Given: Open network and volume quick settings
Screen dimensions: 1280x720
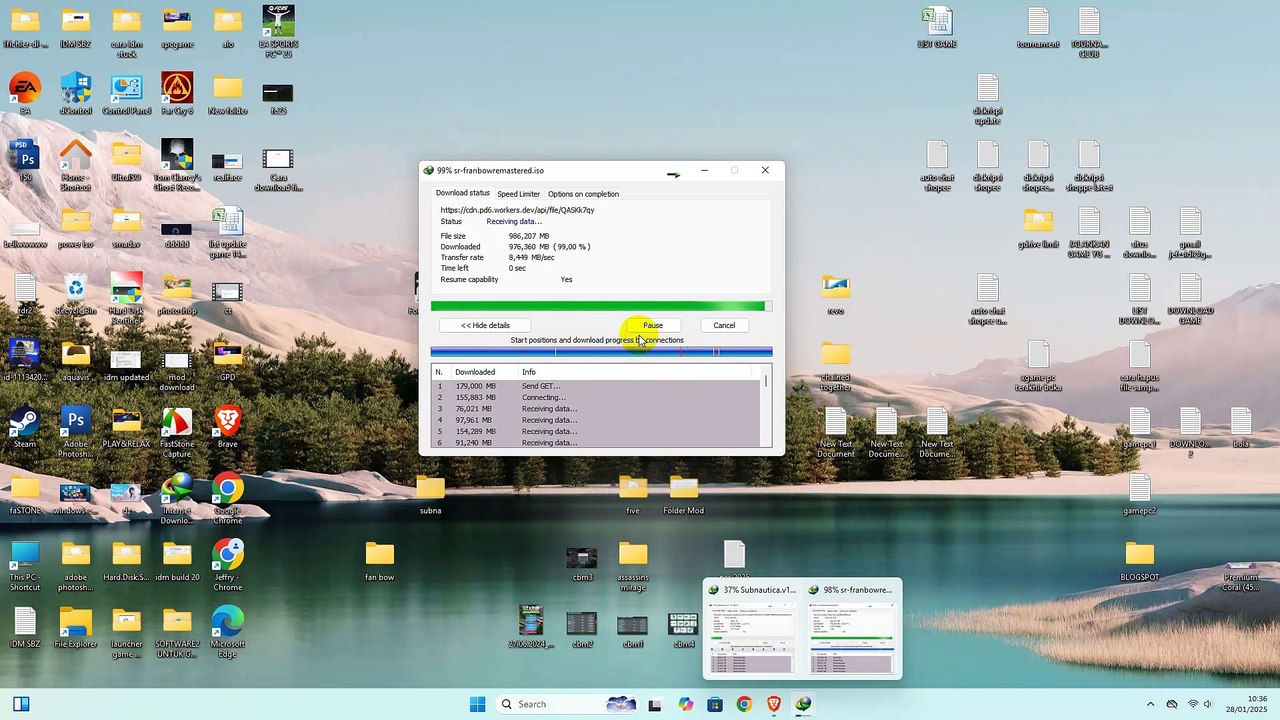Looking at the screenshot, I should click(x=1200, y=705).
